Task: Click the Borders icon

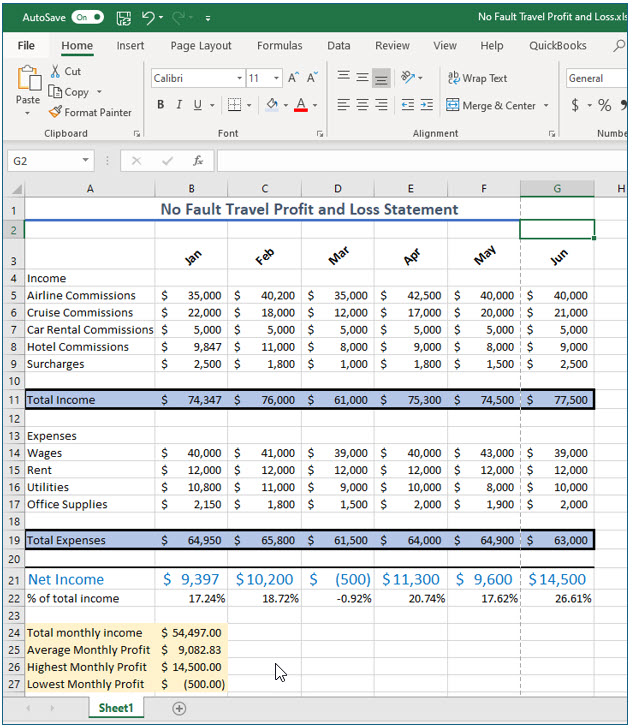Action: 235,105
